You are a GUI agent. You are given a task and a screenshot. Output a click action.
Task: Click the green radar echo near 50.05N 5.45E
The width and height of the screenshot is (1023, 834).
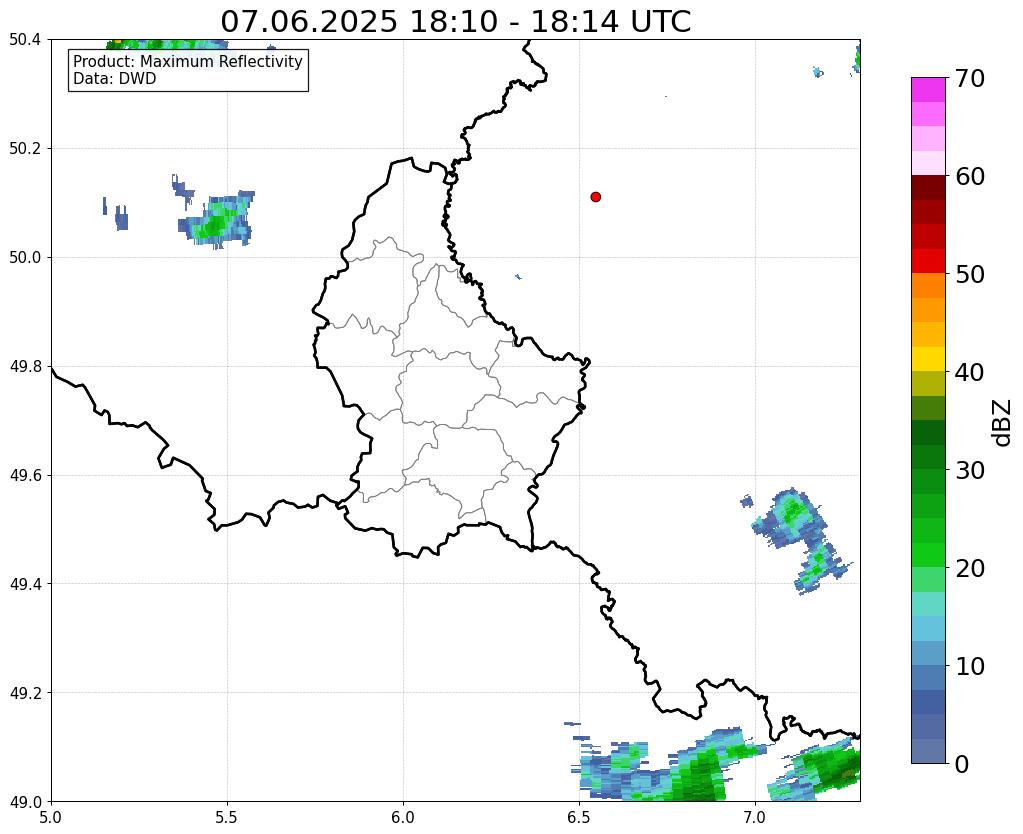click(217, 222)
